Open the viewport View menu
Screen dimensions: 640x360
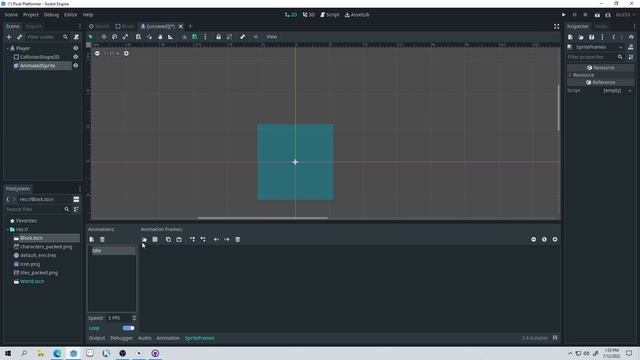tap(271, 37)
